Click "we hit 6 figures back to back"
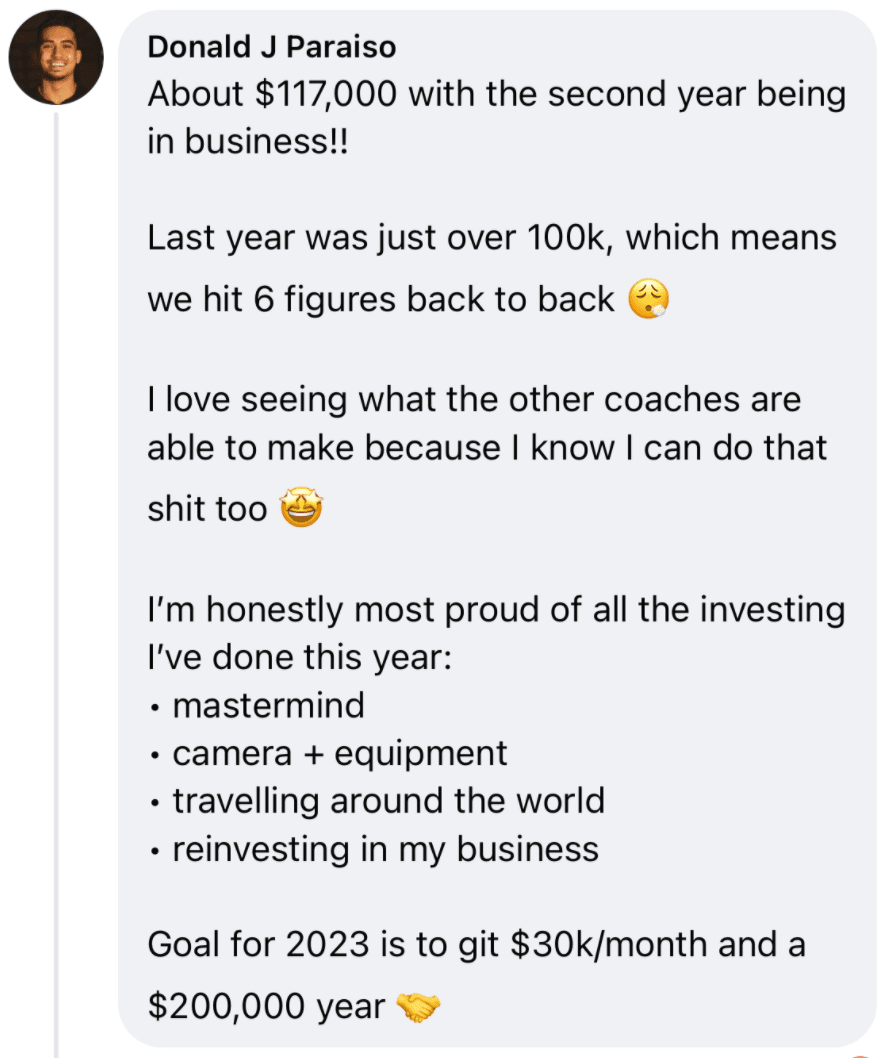The height and width of the screenshot is (1058, 888). (381, 299)
